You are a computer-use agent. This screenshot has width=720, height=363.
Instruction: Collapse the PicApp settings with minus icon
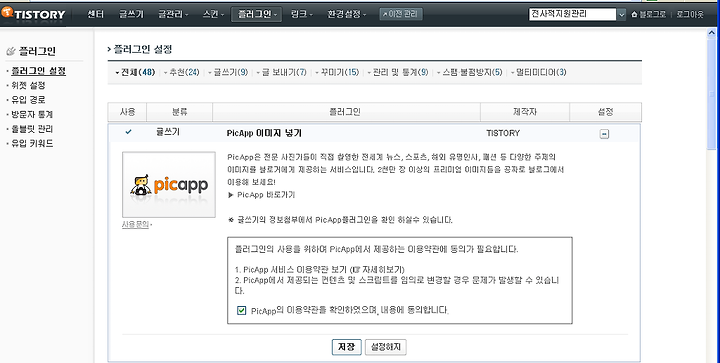click(604, 134)
